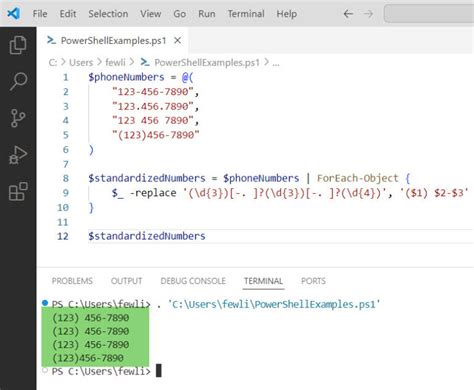Go back using the left arrow
The width and height of the screenshot is (474, 390).
coord(348,14)
